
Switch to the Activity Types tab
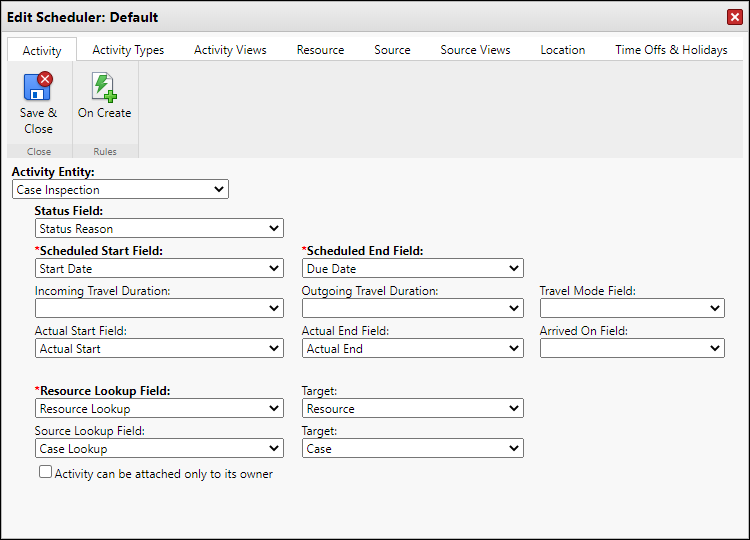coord(128,50)
